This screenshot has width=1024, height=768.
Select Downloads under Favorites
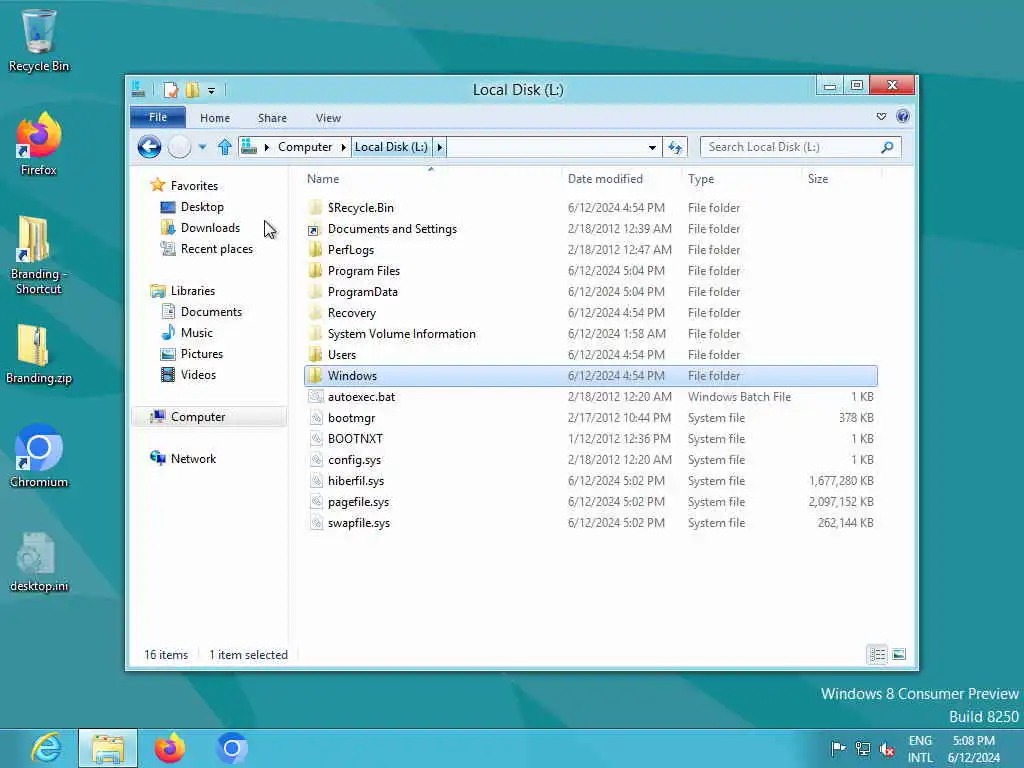pos(210,228)
